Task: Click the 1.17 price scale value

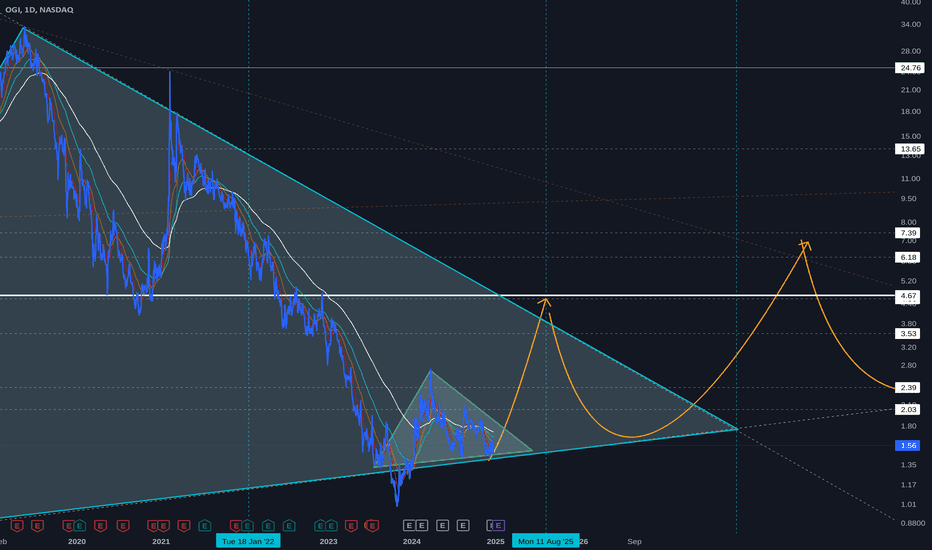Action: [x=908, y=485]
